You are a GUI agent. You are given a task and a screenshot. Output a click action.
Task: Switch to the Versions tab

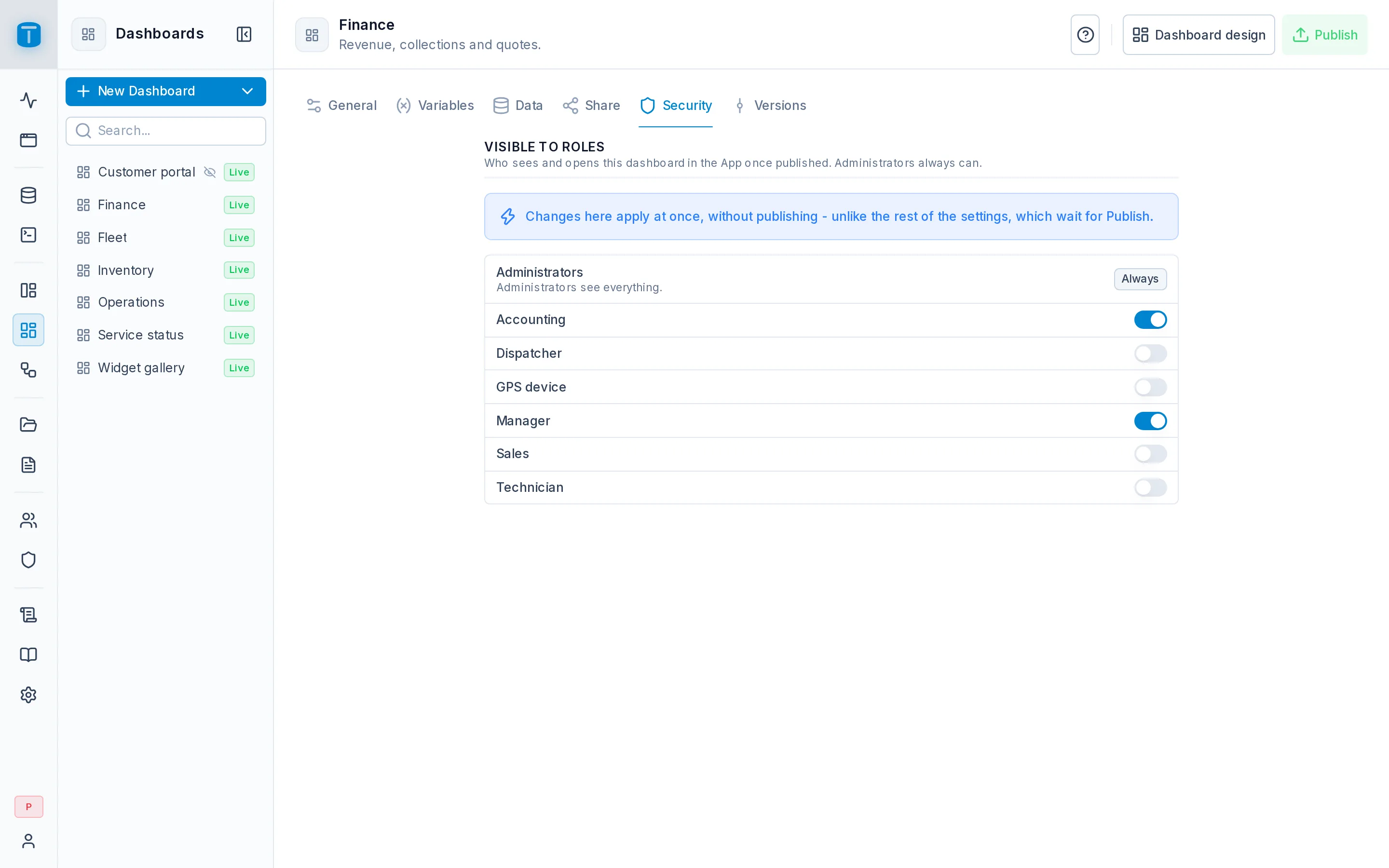769,106
